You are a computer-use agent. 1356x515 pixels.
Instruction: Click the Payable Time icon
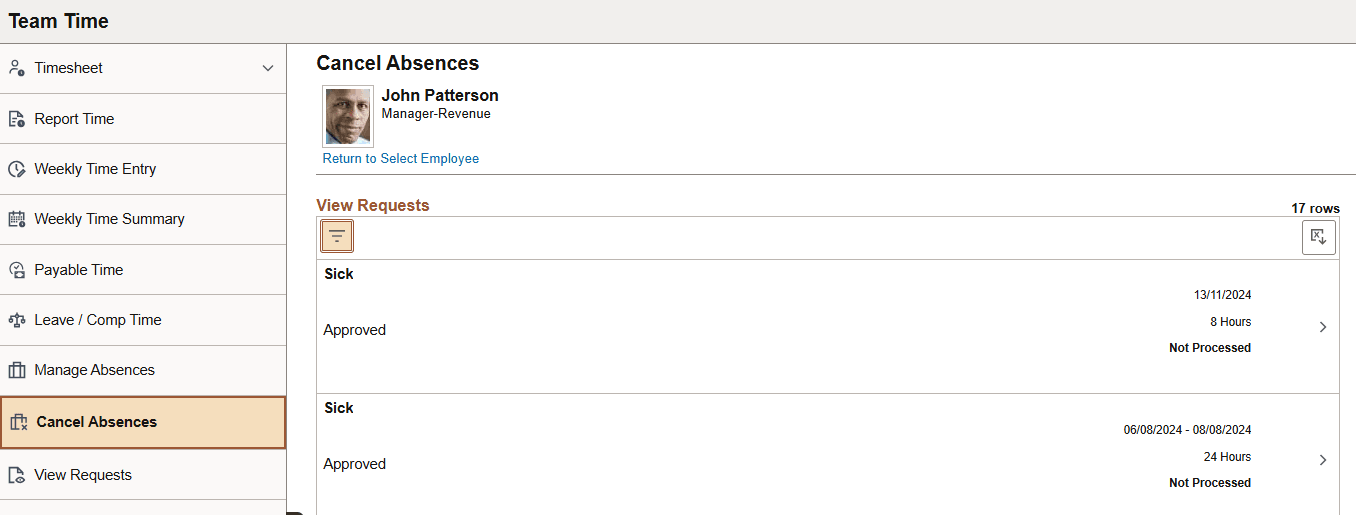pyautogui.click(x=16, y=270)
